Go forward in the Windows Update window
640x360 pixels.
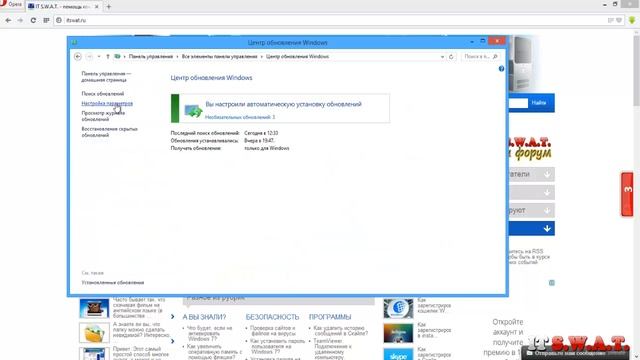[x=89, y=56]
